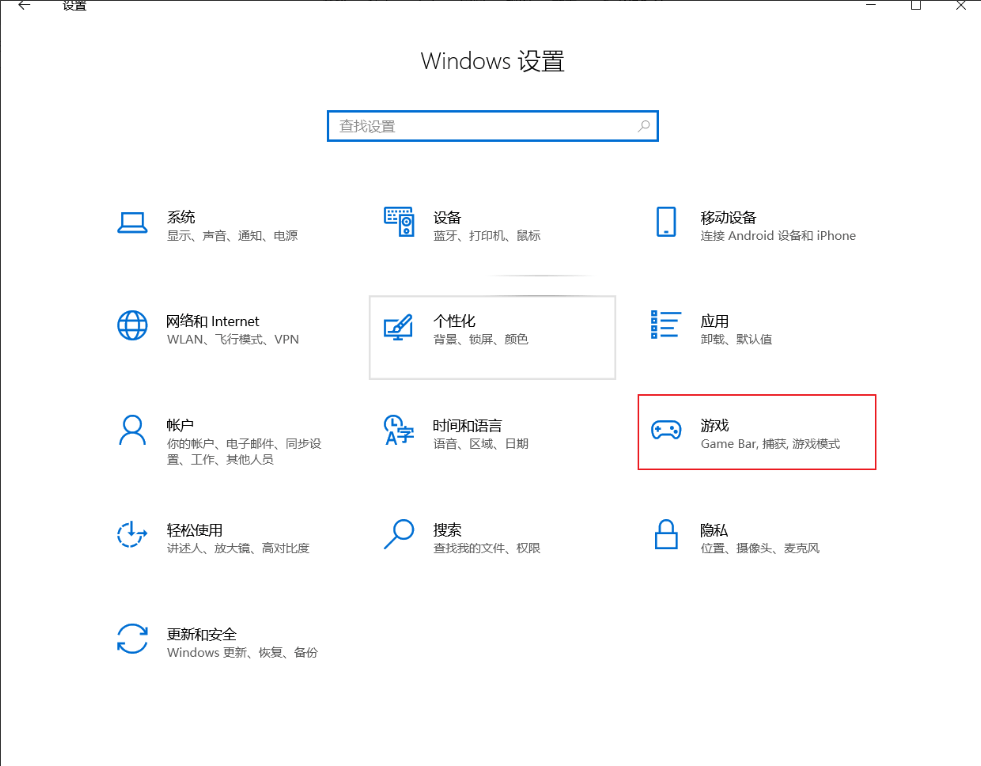Click the 语音、区域、日期 description
This screenshot has height=766, width=981.
coord(480,444)
